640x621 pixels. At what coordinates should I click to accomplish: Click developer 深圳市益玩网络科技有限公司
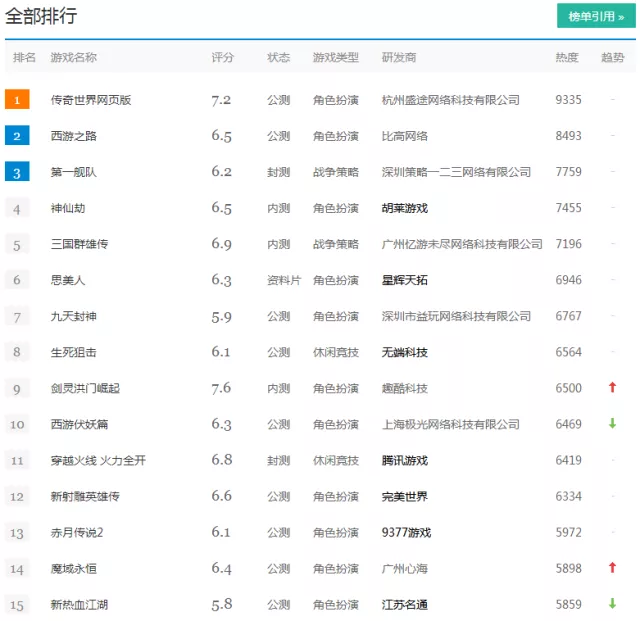(456, 316)
